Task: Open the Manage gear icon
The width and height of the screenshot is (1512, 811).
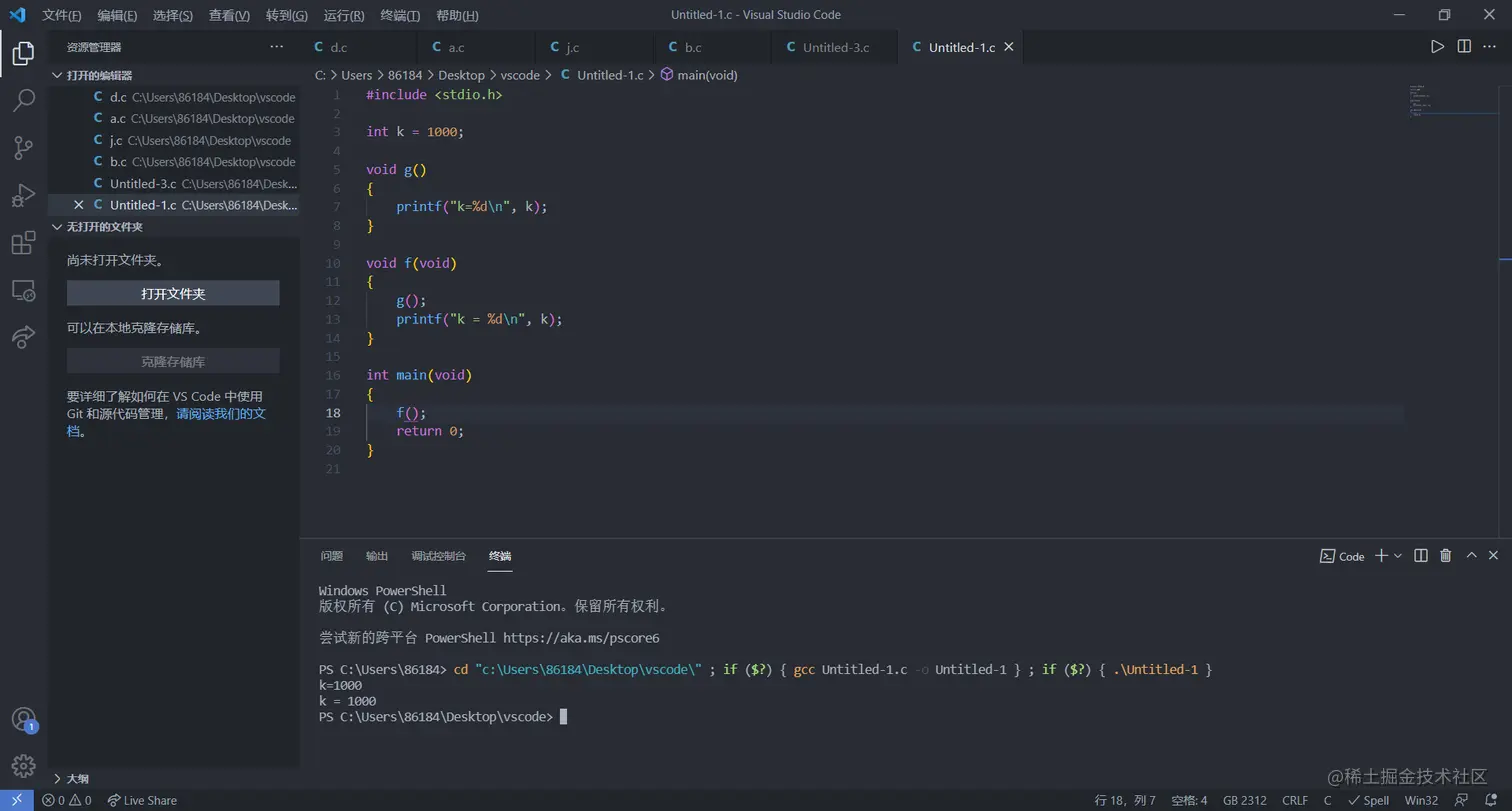Action: [23, 766]
